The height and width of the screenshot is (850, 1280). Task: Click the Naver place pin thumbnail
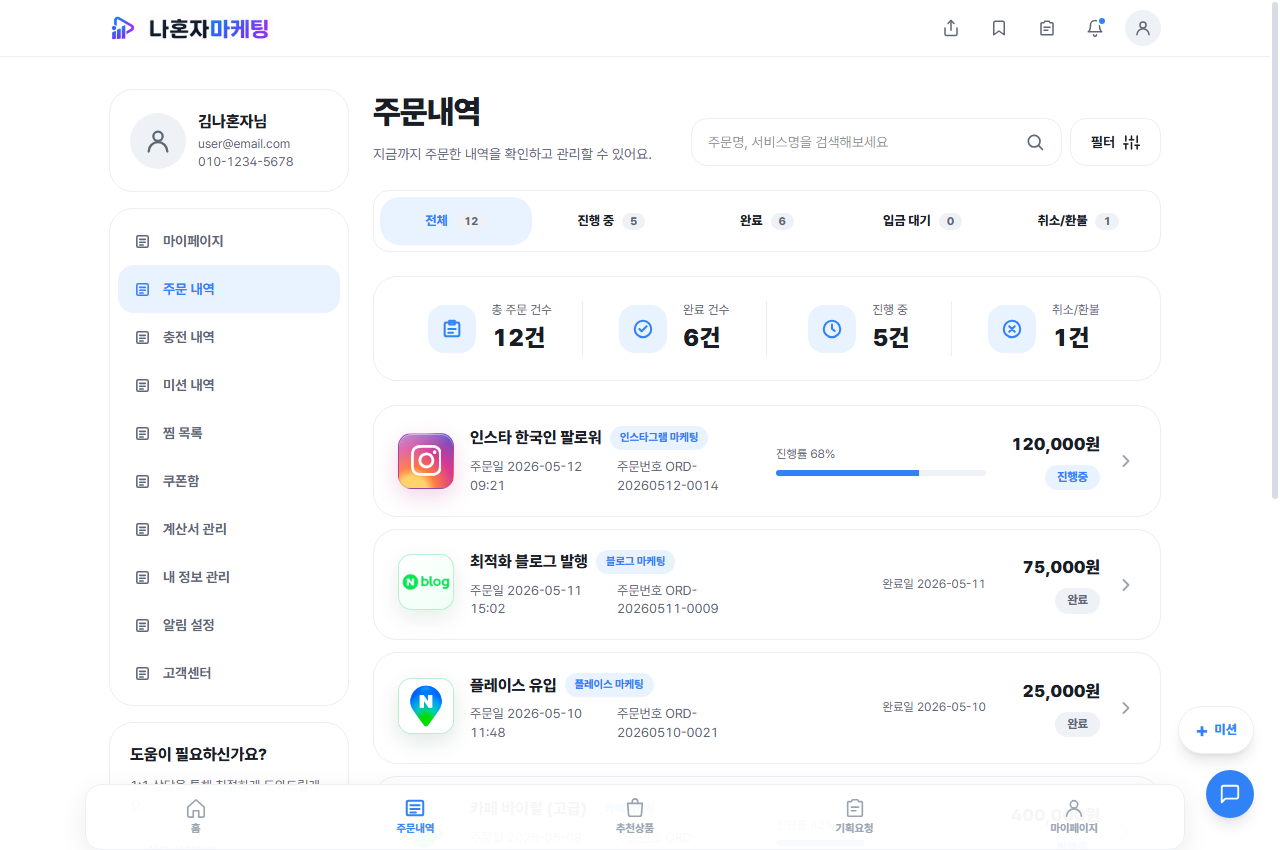coord(426,706)
